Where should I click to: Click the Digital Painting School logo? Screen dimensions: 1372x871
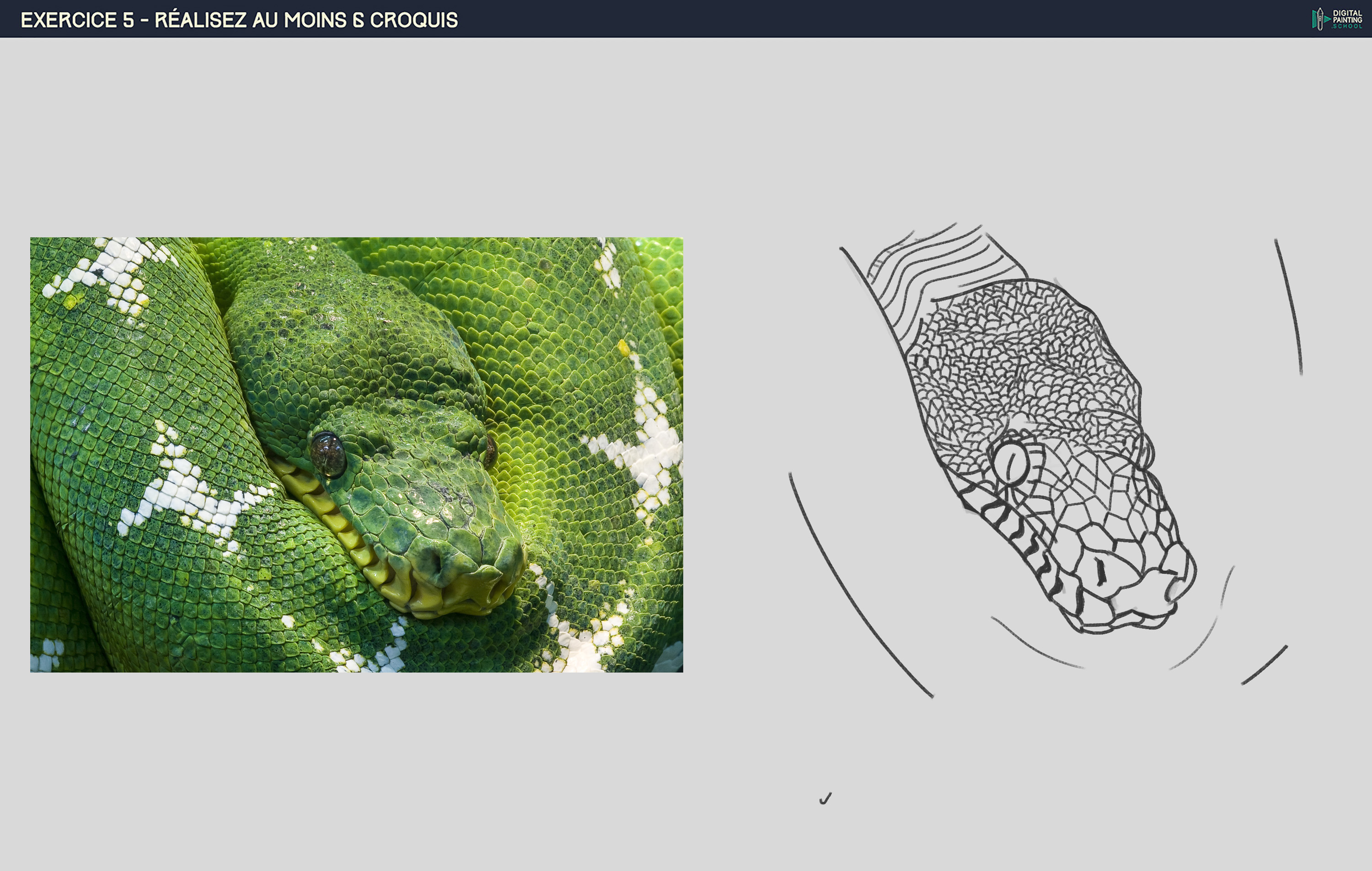coord(1337,19)
